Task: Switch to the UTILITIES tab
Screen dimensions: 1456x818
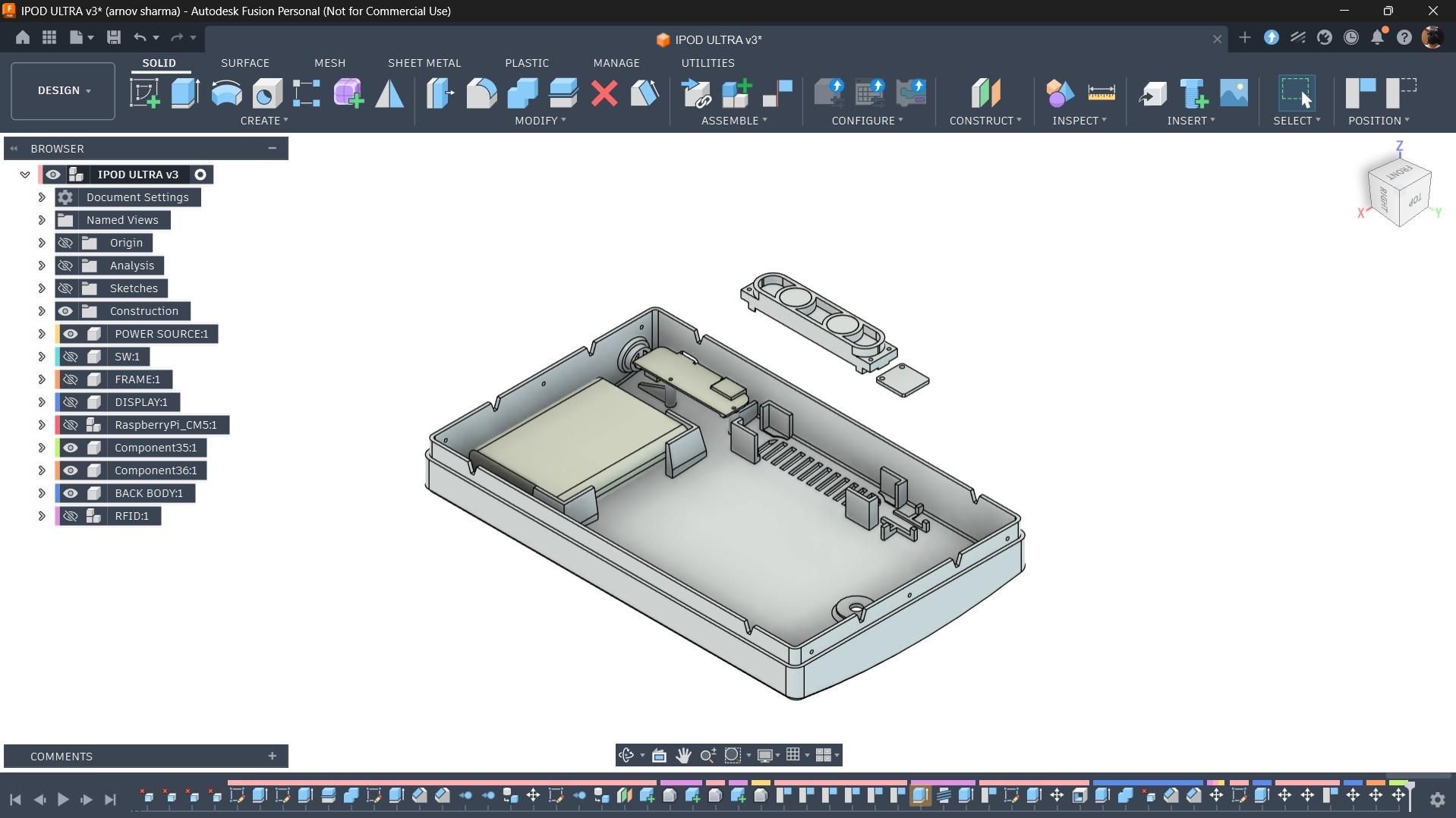Action: (x=708, y=63)
